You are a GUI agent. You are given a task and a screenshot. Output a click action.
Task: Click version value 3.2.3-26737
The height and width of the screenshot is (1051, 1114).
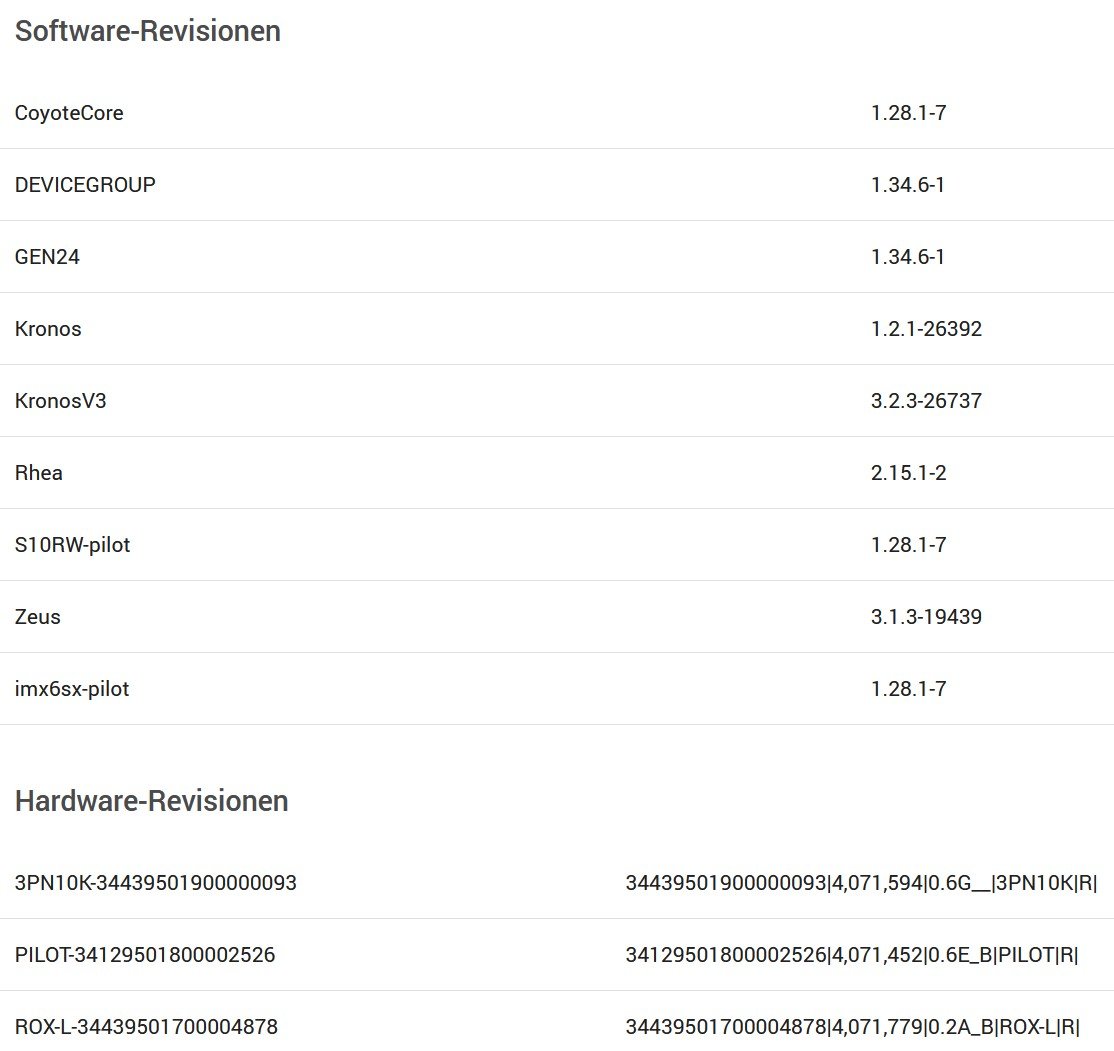[926, 401]
